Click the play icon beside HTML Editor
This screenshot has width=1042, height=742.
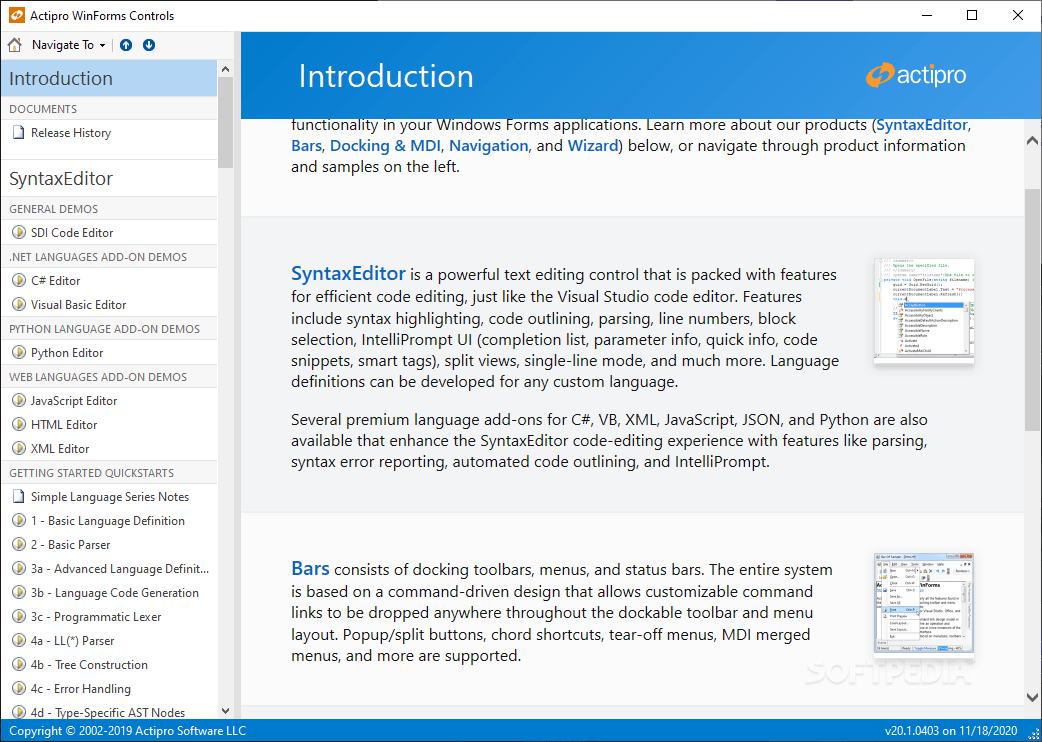click(x=19, y=424)
